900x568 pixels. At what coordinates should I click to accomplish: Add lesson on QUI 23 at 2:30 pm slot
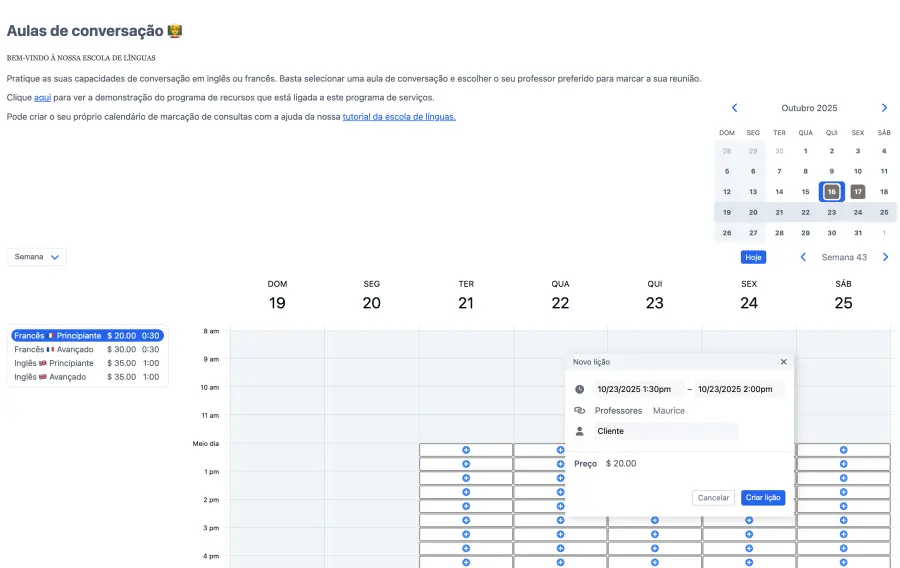coord(655,520)
